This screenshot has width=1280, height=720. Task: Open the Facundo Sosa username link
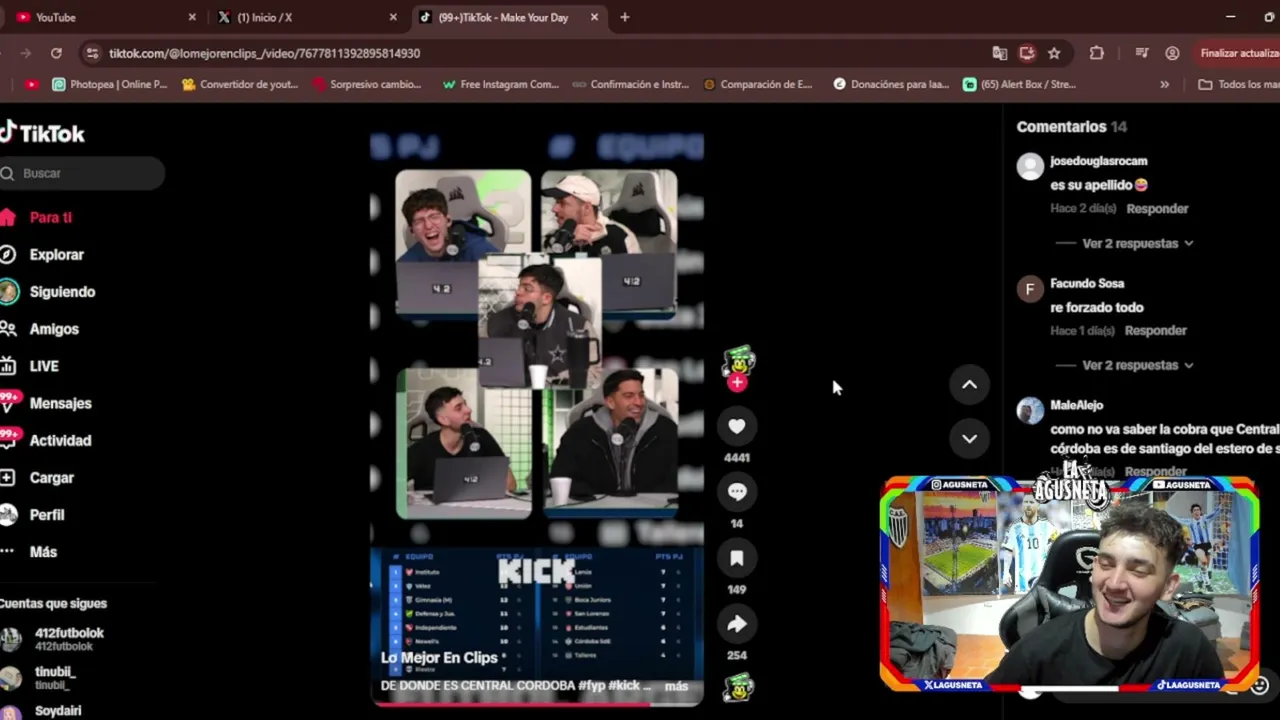(x=1087, y=284)
